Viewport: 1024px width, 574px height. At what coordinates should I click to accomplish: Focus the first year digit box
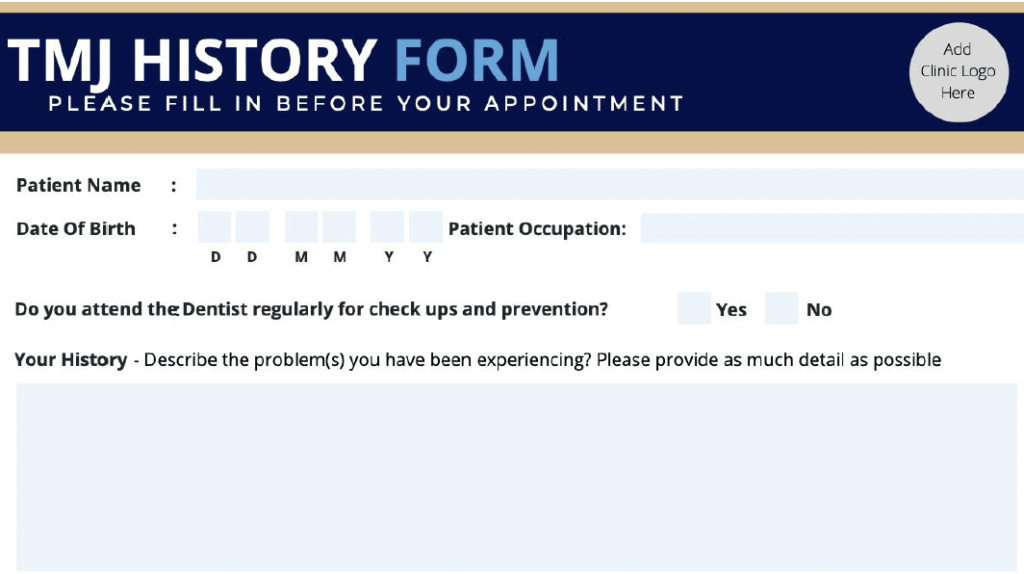click(387, 227)
